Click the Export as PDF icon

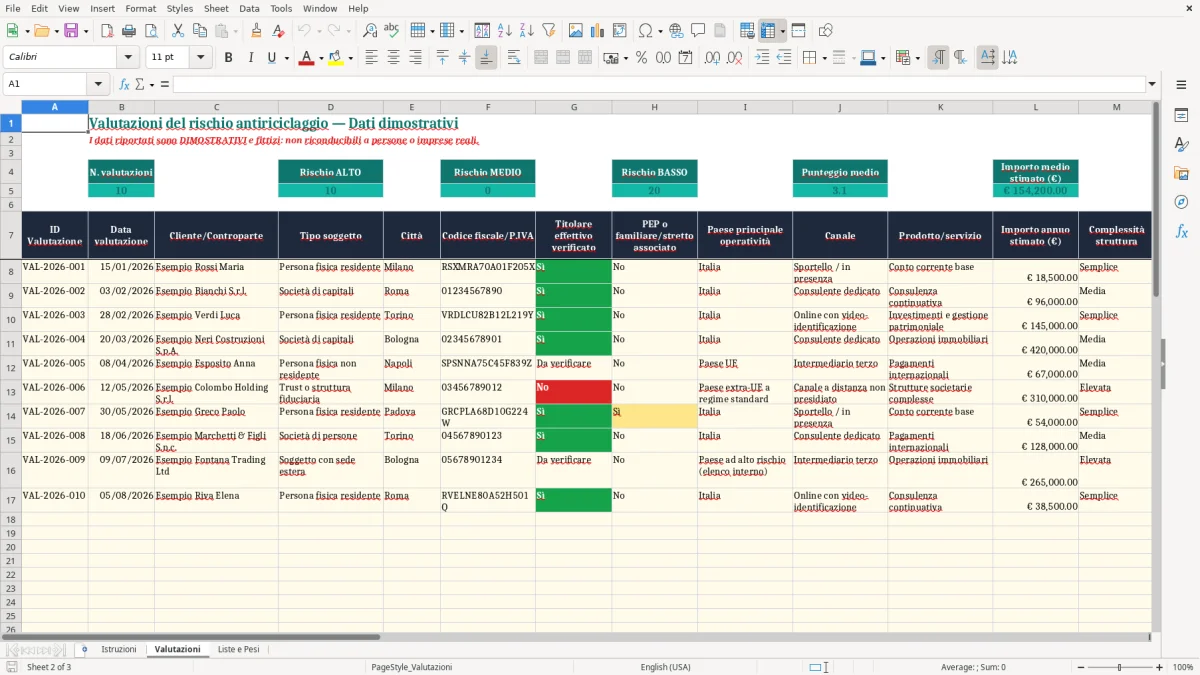[106, 31]
